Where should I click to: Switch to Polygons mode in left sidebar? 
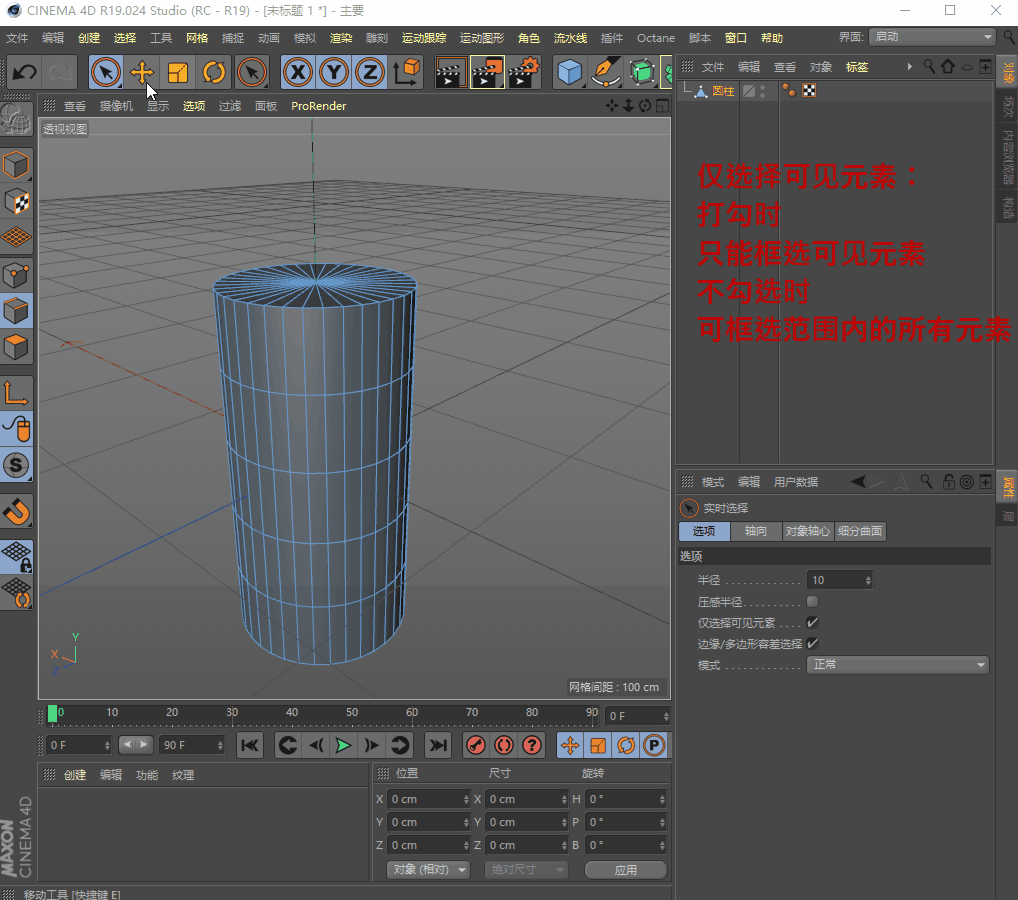point(17,349)
